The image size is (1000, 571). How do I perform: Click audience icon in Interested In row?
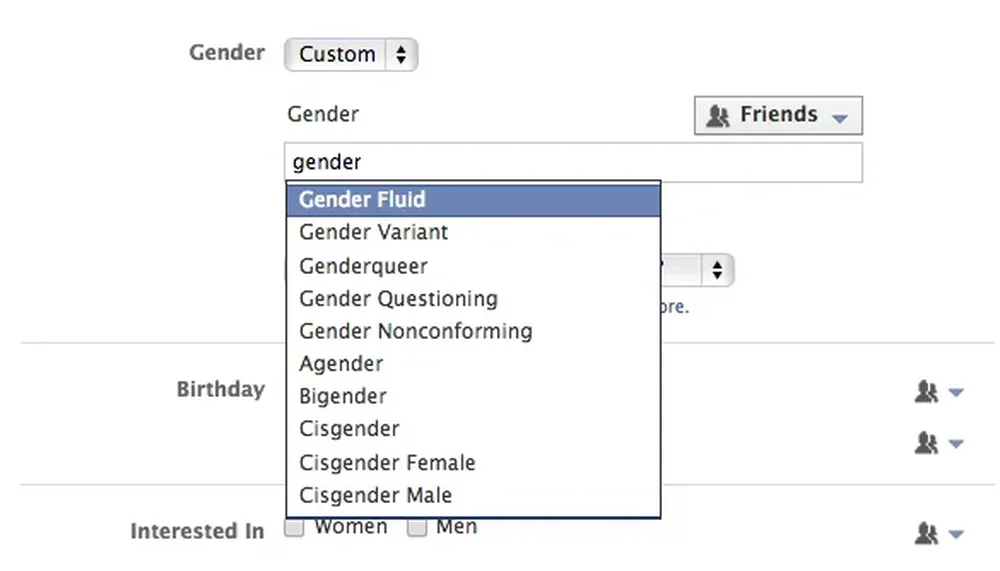tap(938, 535)
